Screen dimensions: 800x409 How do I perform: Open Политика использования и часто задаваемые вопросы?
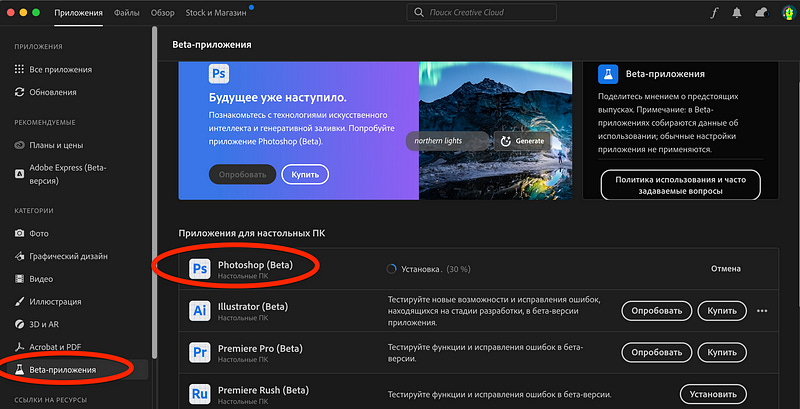tap(681, 186)
